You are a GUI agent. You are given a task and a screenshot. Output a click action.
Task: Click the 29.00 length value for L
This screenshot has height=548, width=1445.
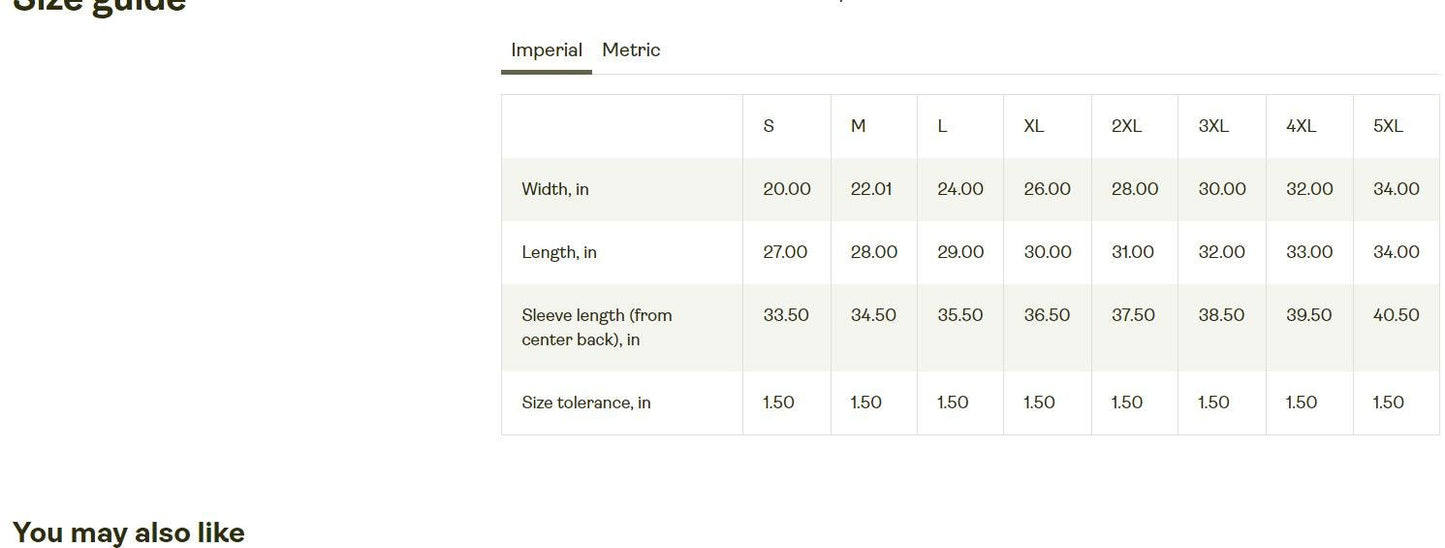(x=960, y=252)
